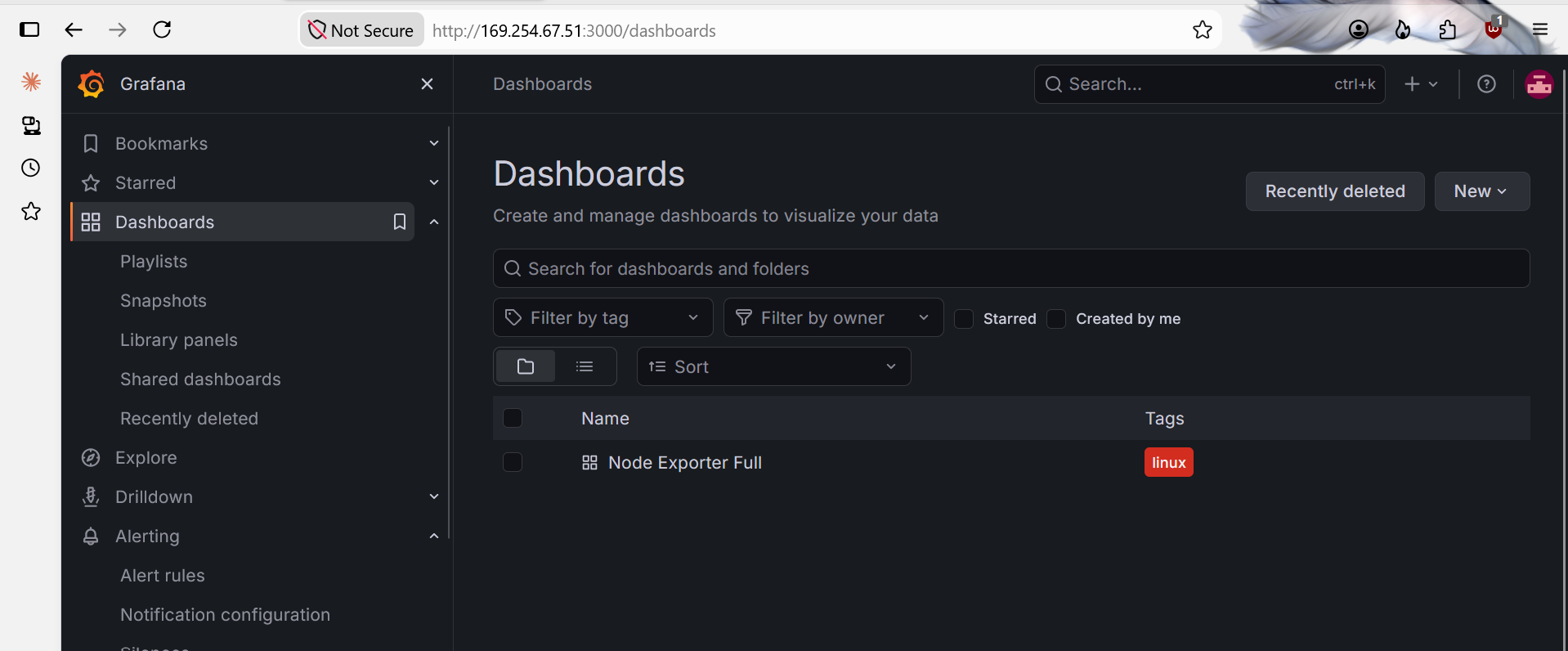Click the browser history clock icon
This screenshot has width=1568, height=651.
click(x=31, y=168)
